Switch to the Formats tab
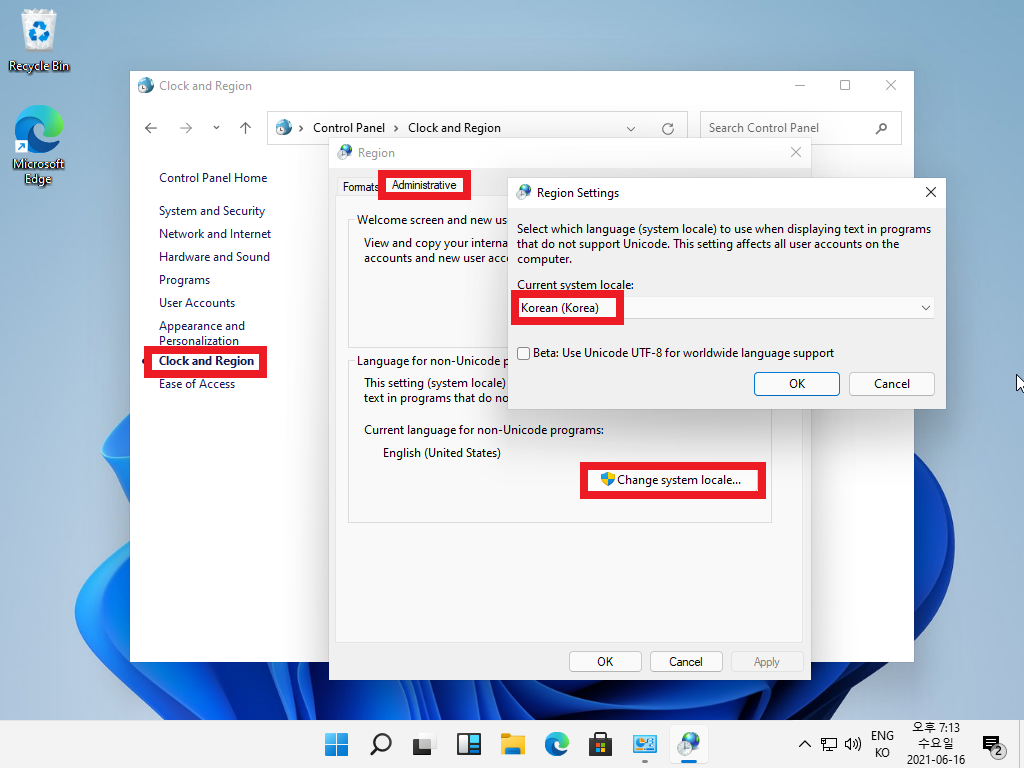 (360, 187)
